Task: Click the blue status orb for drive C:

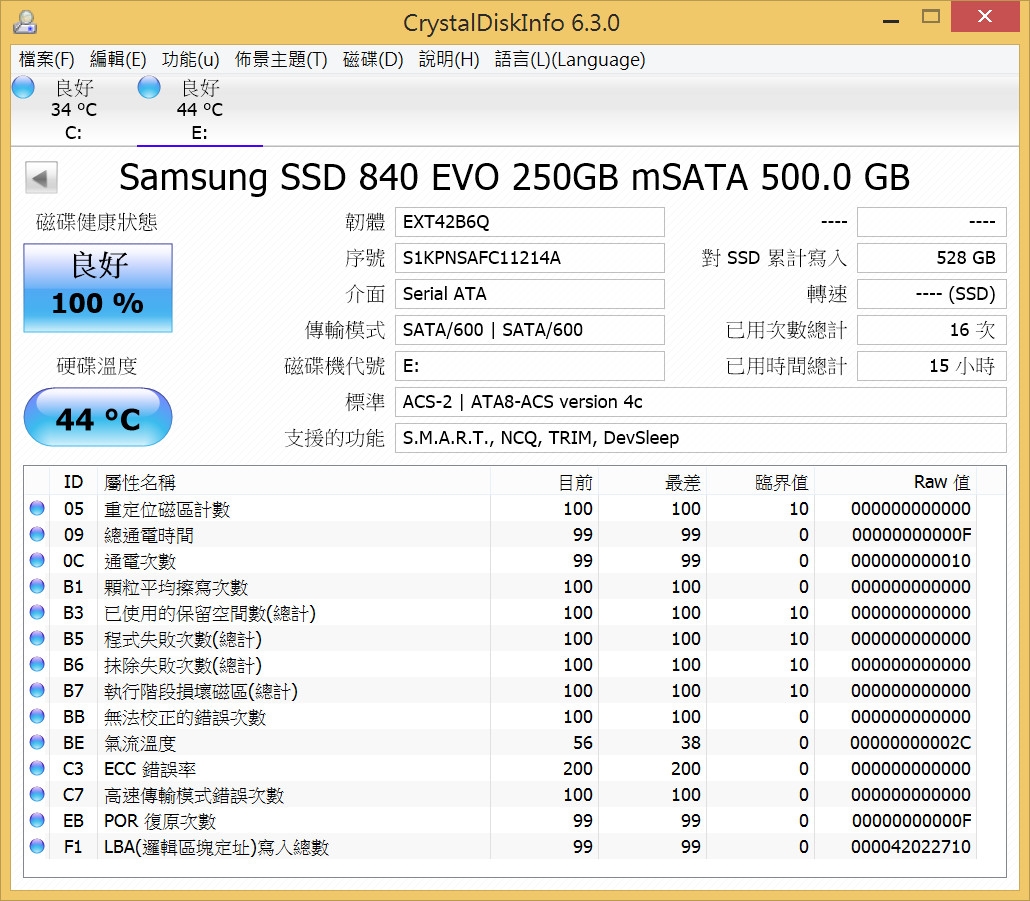Action: [23, 87]
